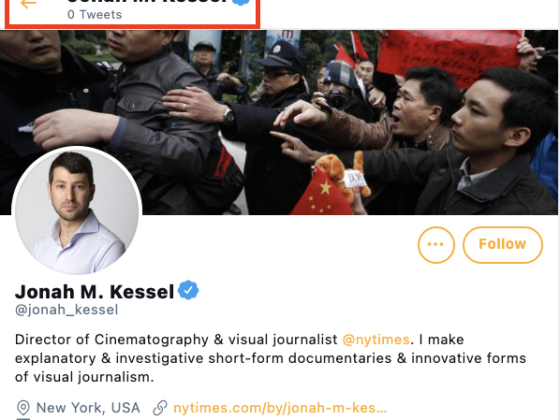Click the 0 Tweets count in header
The width and height of the screenshot is (560, 420).
point(95,15)
